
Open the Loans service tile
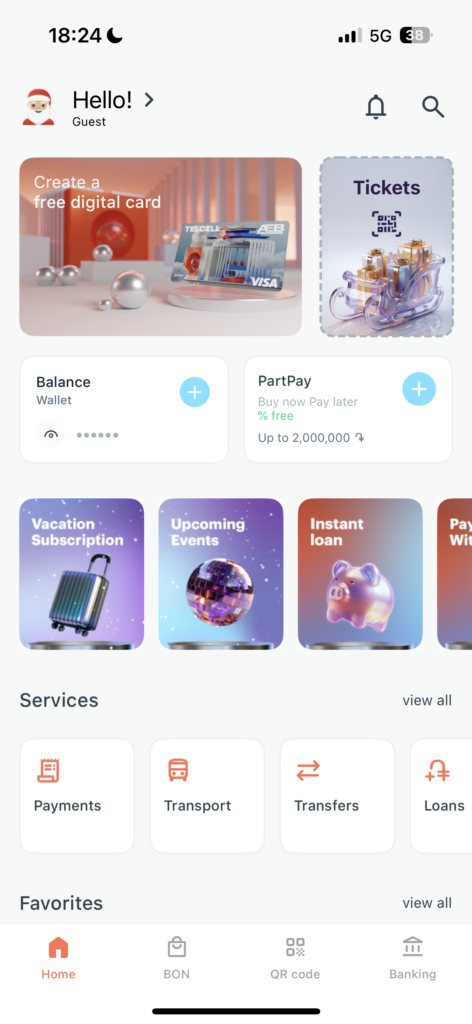pos(441,795)
